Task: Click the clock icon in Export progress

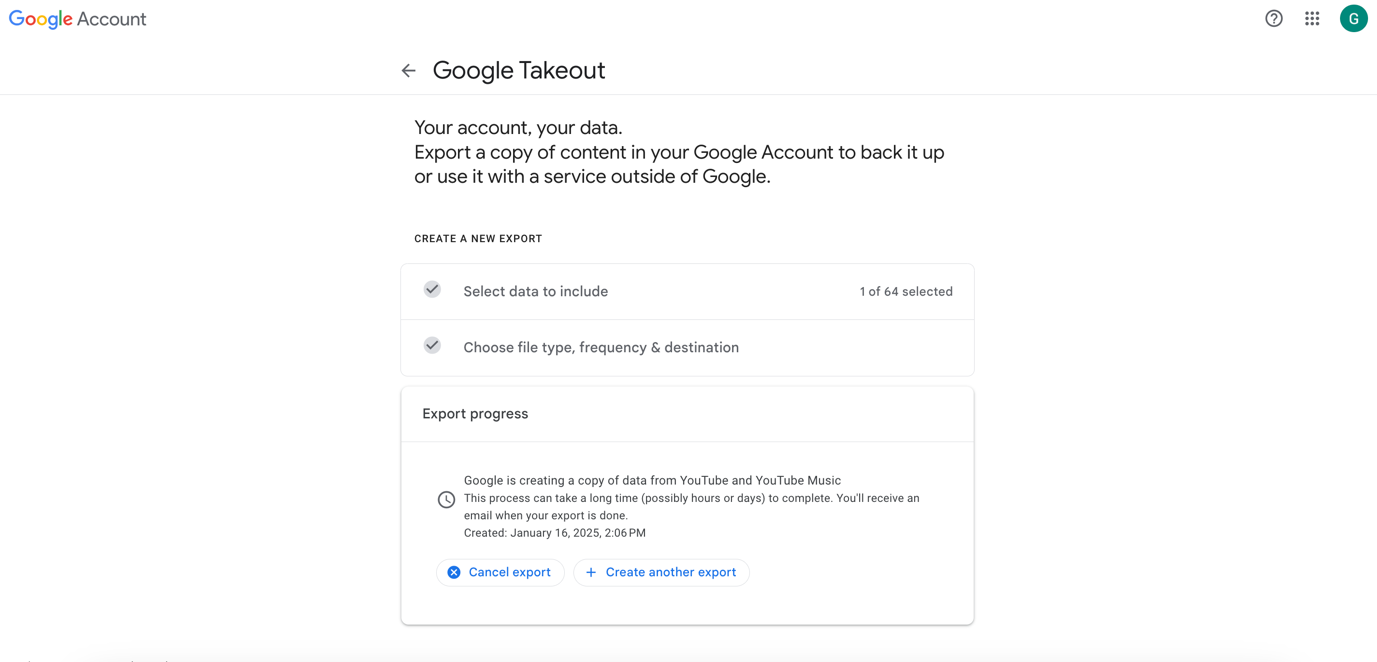Action: pos(446,500)
